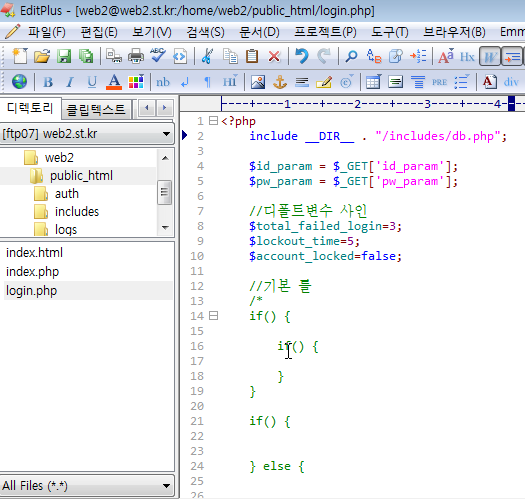Click the red X delete icon
The width and height of the screenshot is (525, 499).
click(274, 56)
